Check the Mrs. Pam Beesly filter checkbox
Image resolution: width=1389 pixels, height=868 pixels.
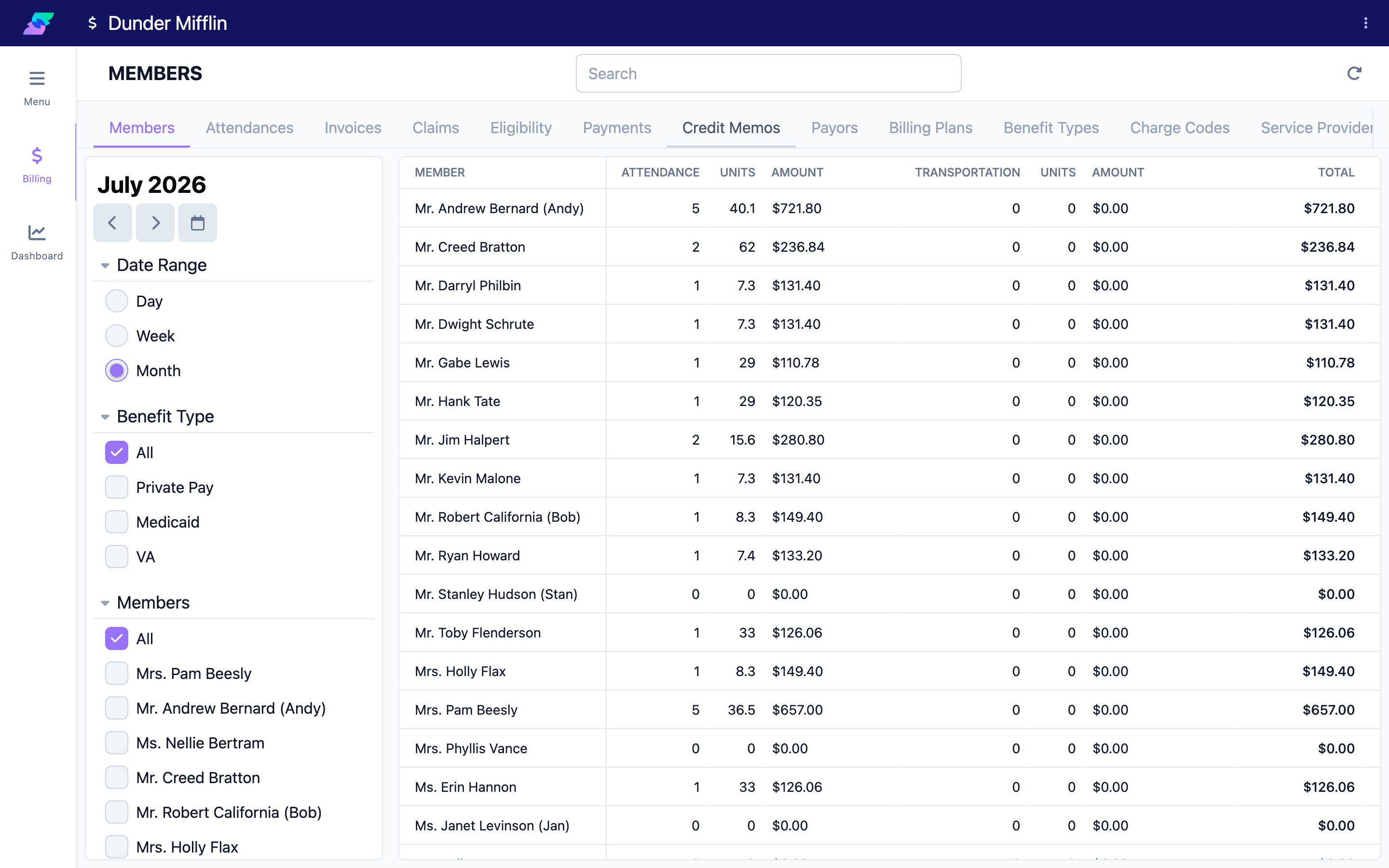coord(117,673)
